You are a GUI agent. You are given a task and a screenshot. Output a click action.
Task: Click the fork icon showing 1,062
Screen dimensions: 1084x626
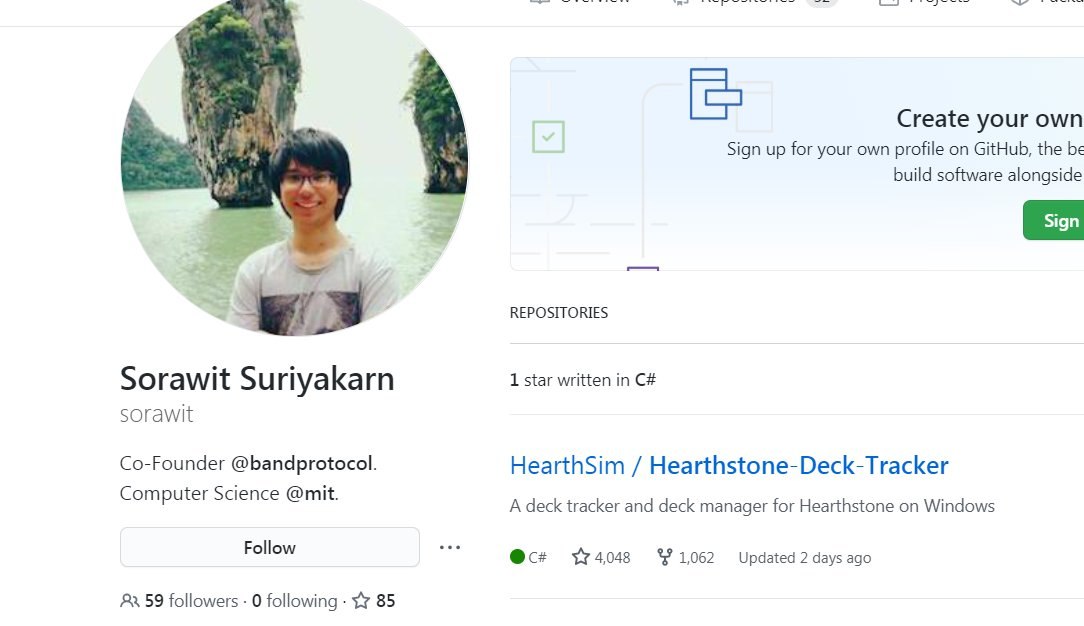coord(664,557)
